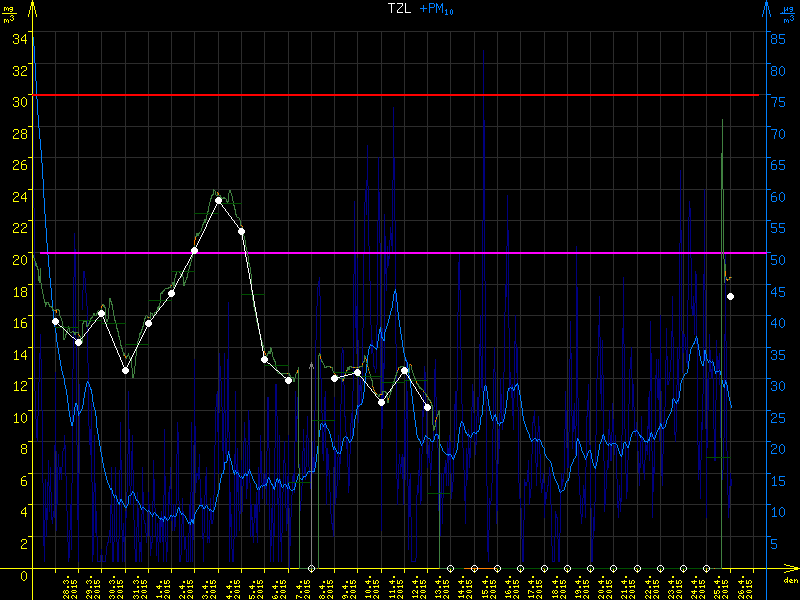Click the TZL title label
Screen dimensions: 800x600
(x=401, y=9)
